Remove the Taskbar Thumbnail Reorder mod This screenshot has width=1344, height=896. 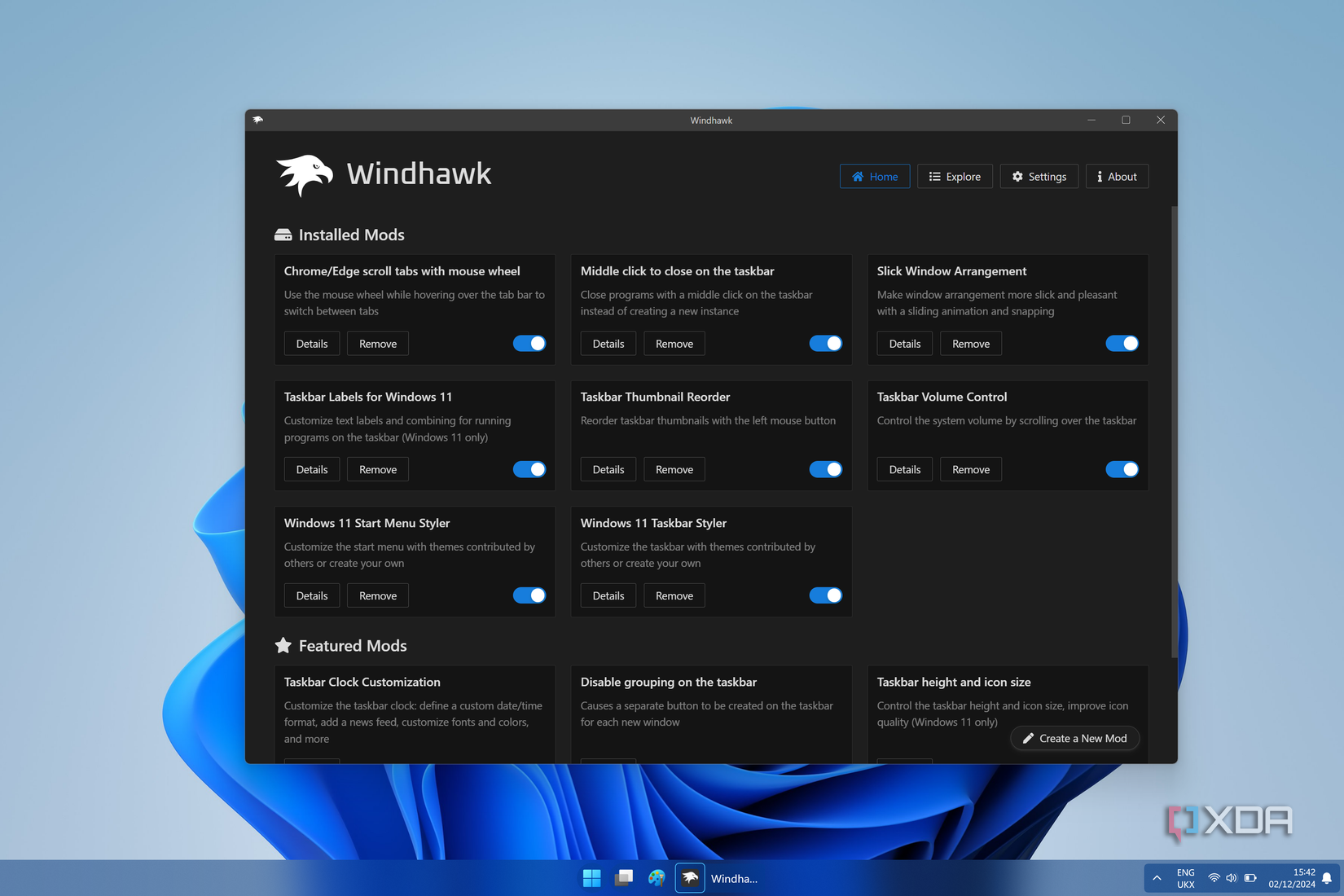(674, 469)
